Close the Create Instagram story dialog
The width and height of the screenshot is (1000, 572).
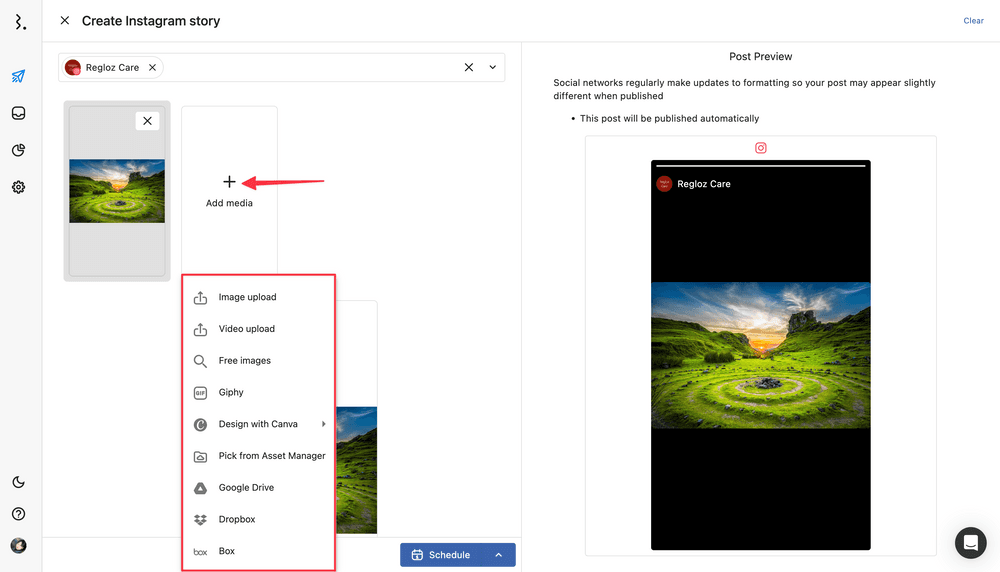(x=65, y=21)
